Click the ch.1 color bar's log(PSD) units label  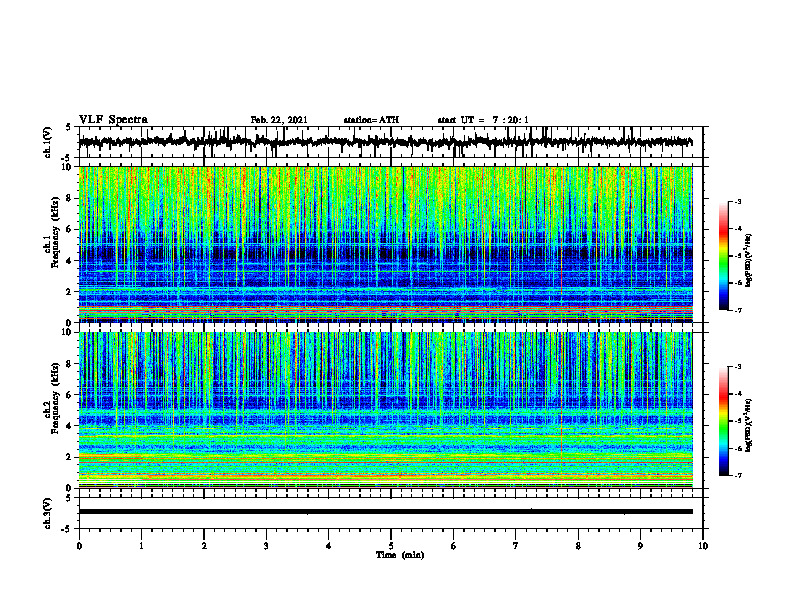[750, 260]
